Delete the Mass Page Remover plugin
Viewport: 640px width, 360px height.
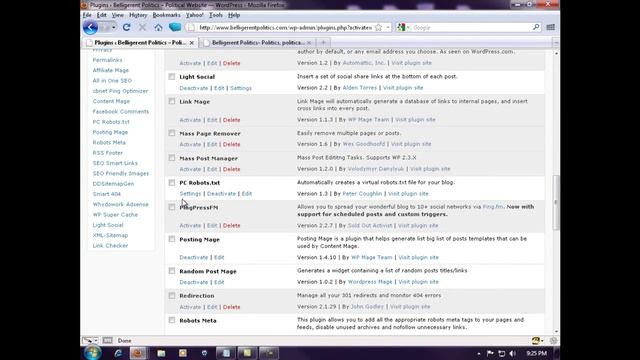231,144
